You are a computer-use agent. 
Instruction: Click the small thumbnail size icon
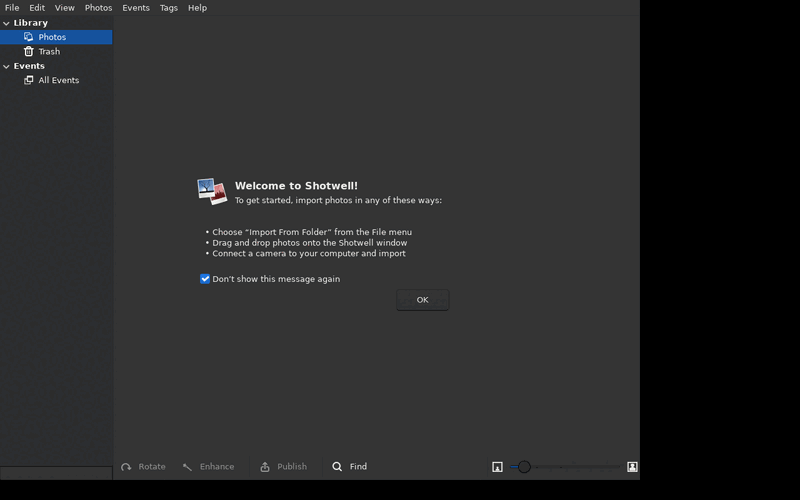[x=497, y=467]
